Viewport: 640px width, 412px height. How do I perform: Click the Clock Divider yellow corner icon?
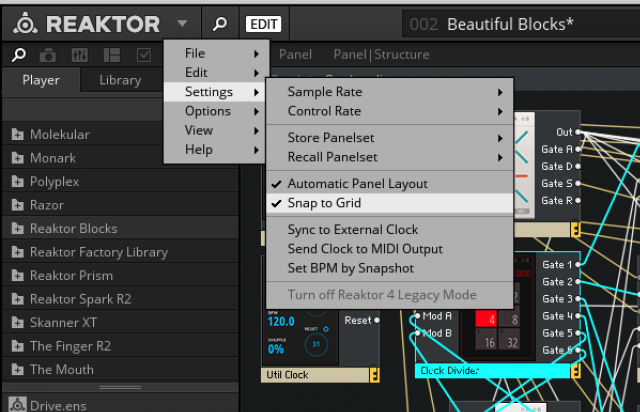coord(575,371)
